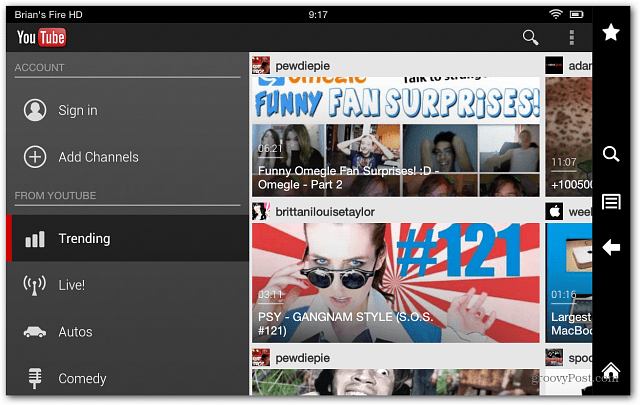The image size is (640, 405).
Task: Tap the ACCOUNT section header
Action: [40, 67]
